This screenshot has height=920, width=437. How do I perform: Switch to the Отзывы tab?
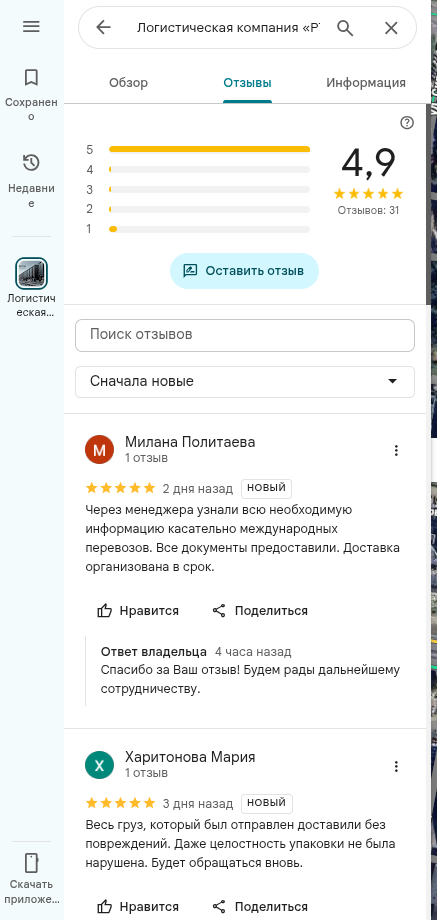click(x=248, y=83)
